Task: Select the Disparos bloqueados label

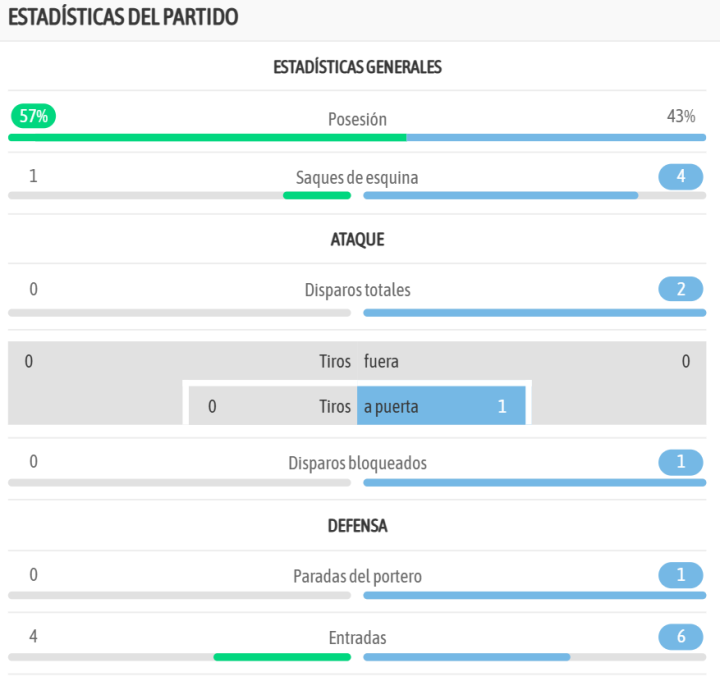Action: (x=357, y=463)
